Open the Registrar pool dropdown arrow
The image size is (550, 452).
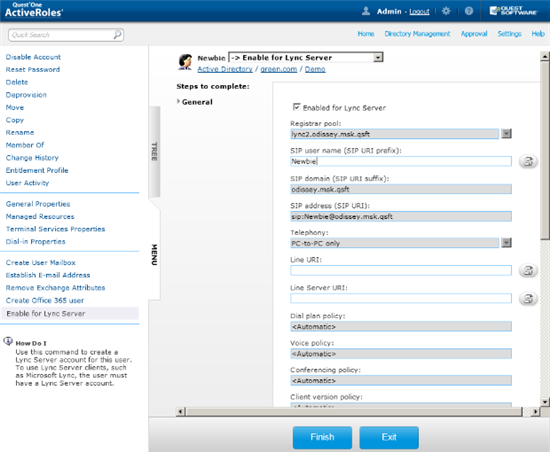pyautogui.click(x=506, y=134)
